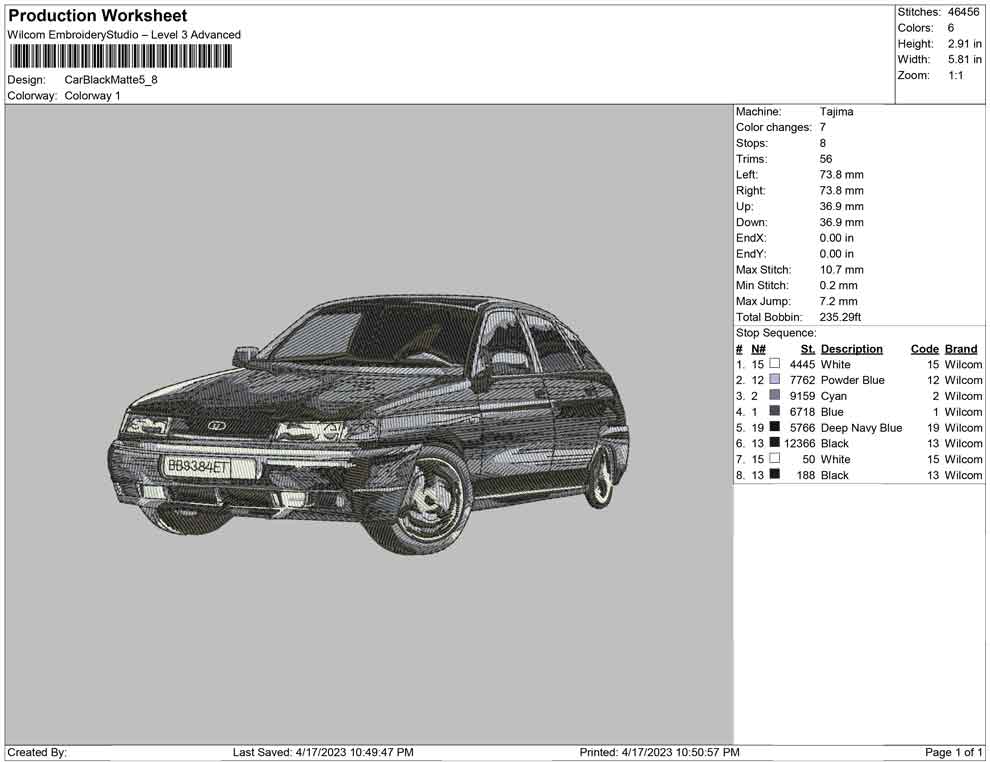
Task: Select the black swatch in stop 6
Action: tap(775, 443)
